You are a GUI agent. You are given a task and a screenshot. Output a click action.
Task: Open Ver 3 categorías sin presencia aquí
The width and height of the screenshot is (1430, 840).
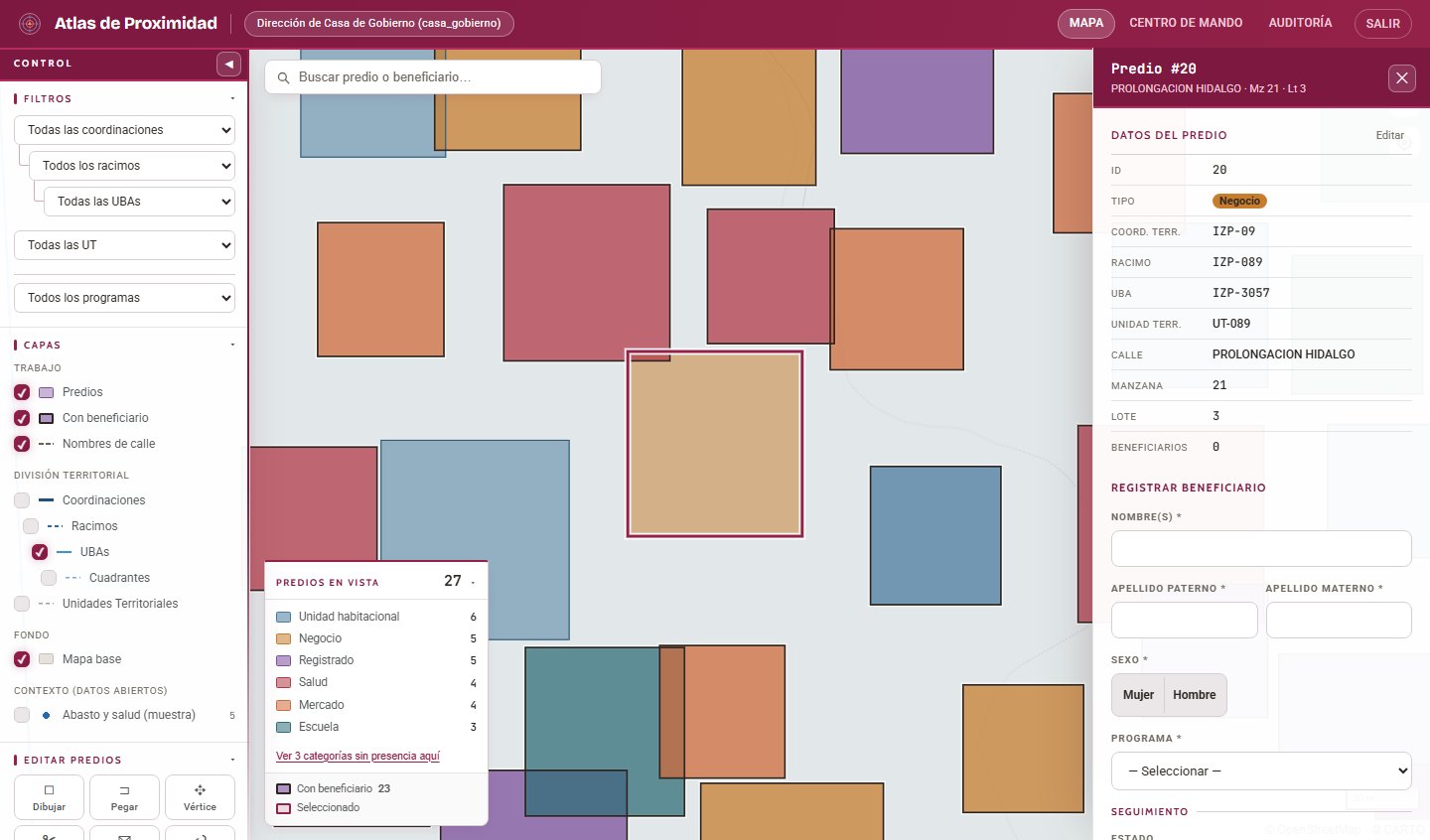357,757
